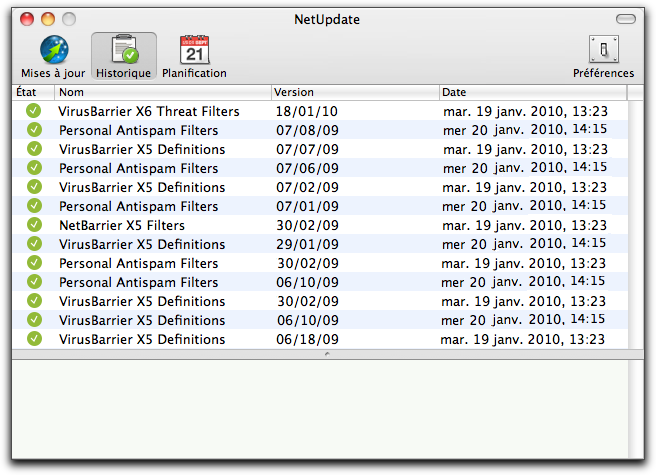Click green check in the 07/02/09 row
The width and height of the screenshot is (656, 475).
34,187
